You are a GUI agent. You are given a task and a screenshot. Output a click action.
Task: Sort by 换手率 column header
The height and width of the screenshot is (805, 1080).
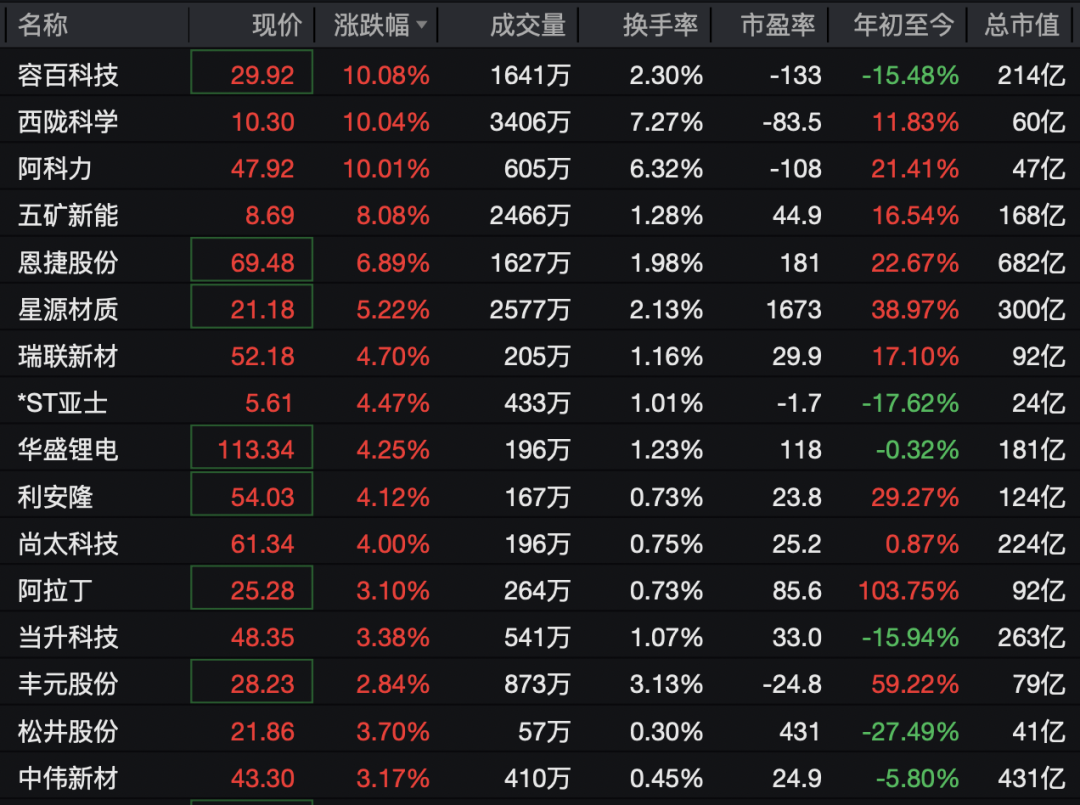coord(661,25)
